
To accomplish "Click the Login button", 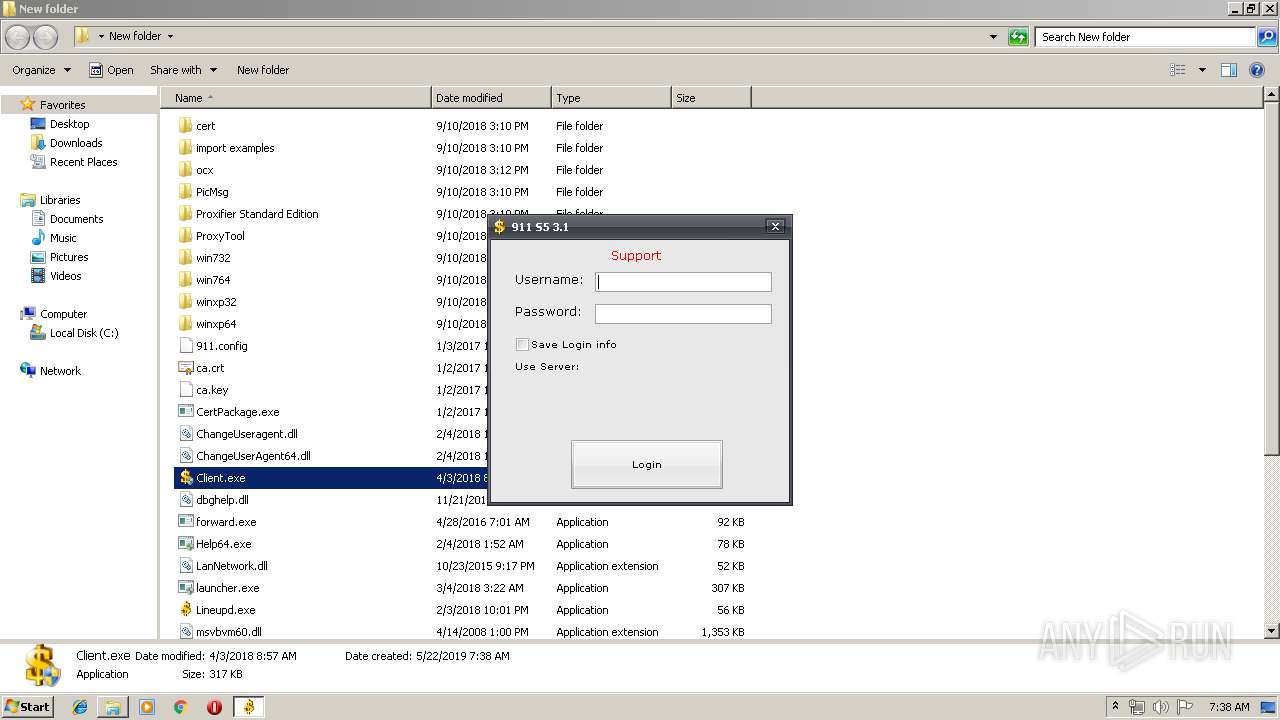I will pos(647,464).
